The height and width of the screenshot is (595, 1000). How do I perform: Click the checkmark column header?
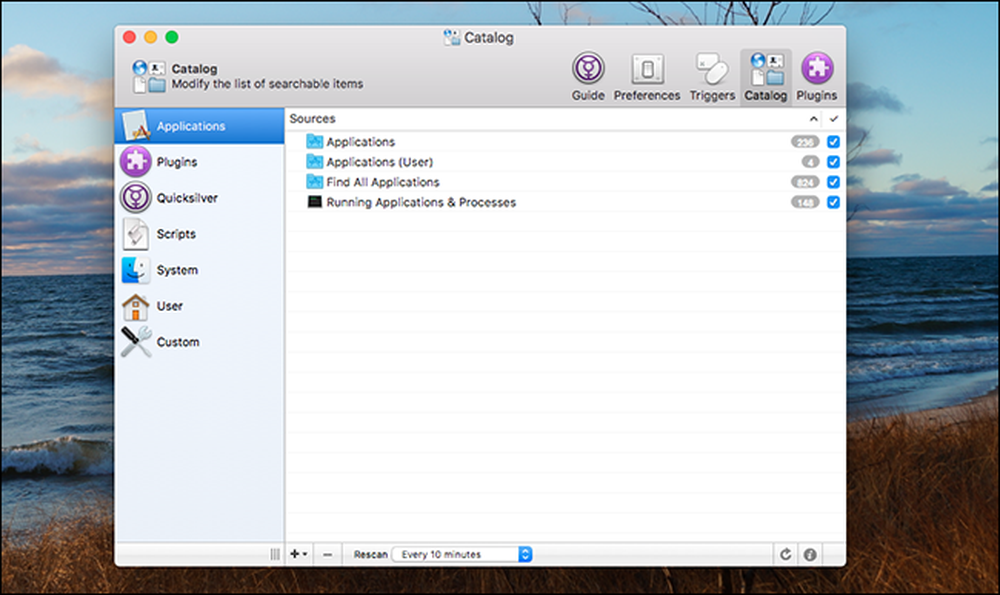coord(833,119)
